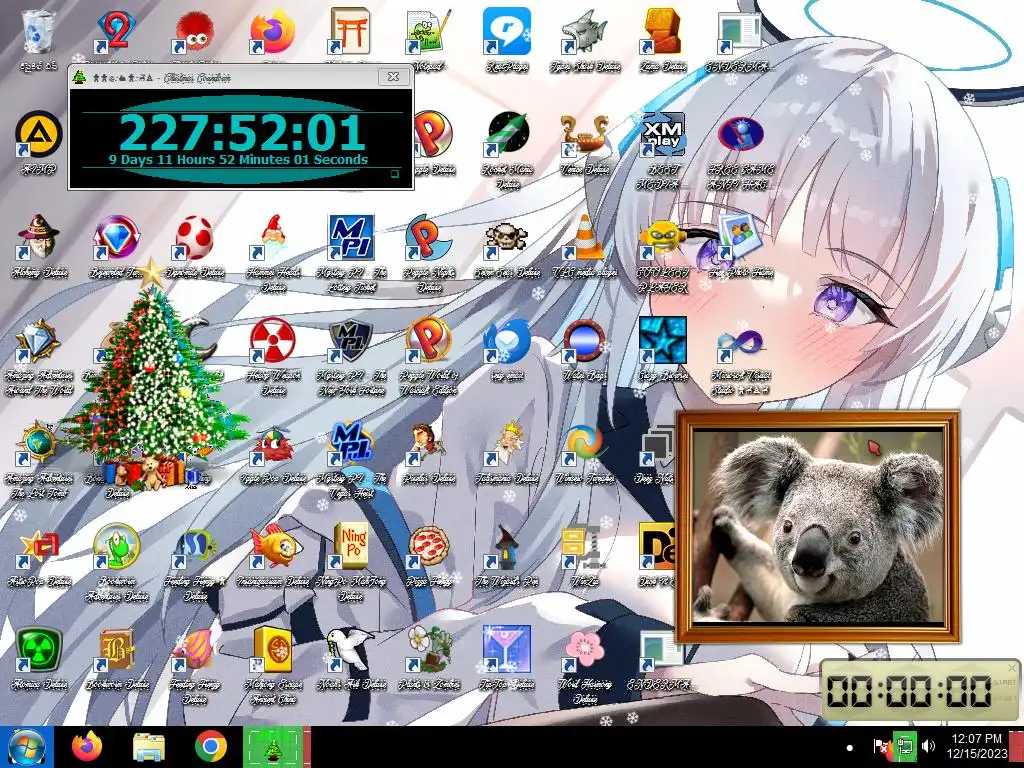1024x768 pixels.
Task: Select Atomica Deluxe green icon
Action: coord(39,649)
